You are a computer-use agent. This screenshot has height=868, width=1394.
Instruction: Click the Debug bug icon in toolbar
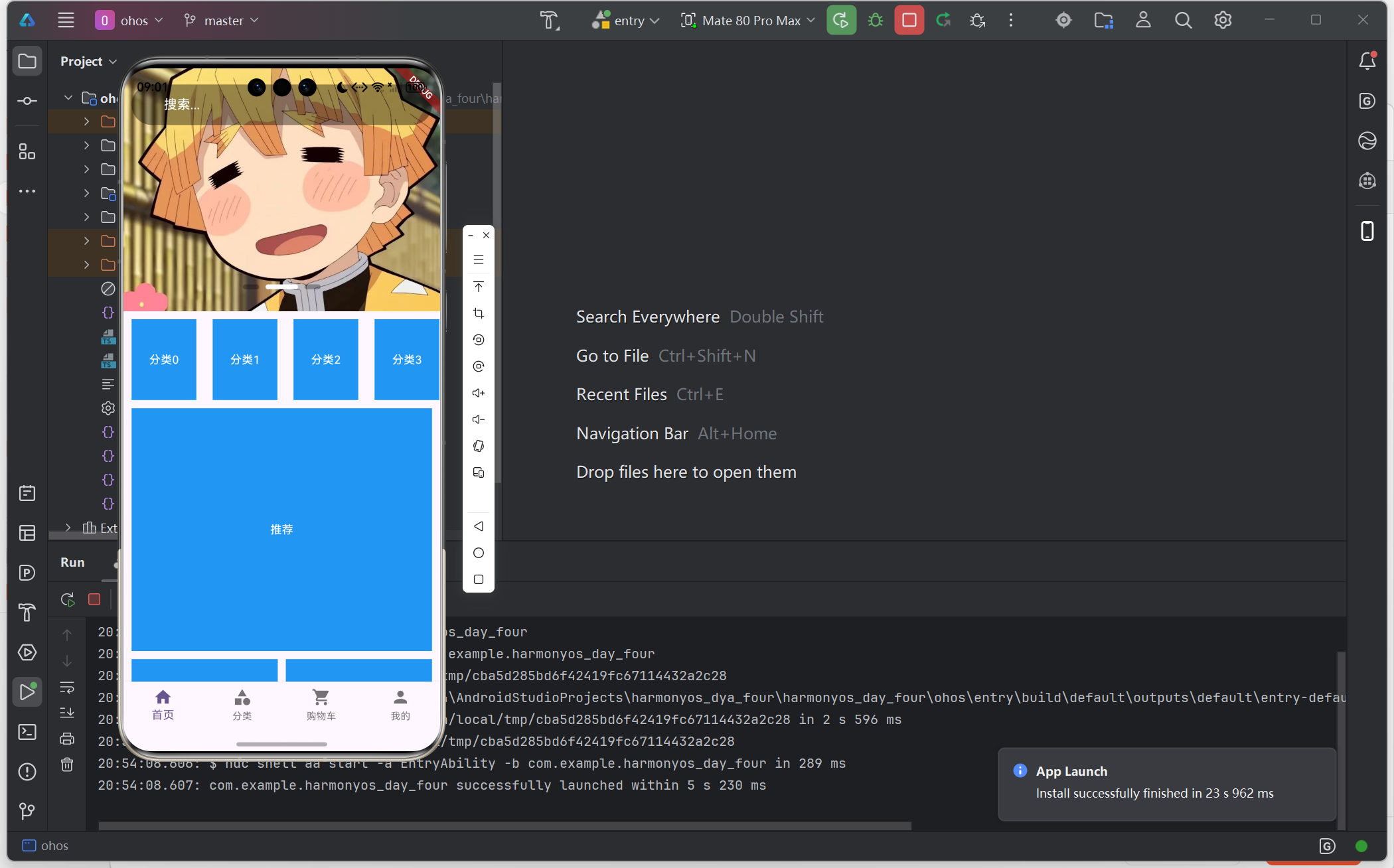point(876,21)
